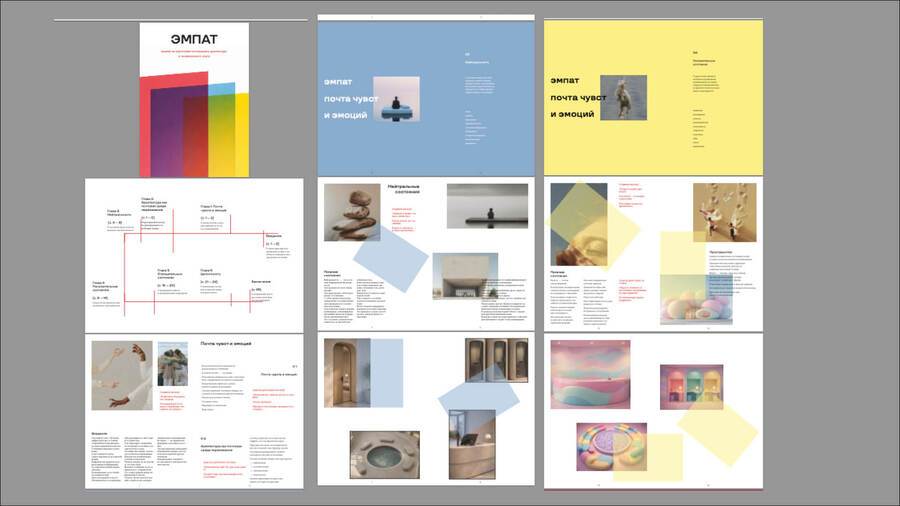Select the reception desk photo
This screenshot has width=900, height=506.
(x=472, y=444)
